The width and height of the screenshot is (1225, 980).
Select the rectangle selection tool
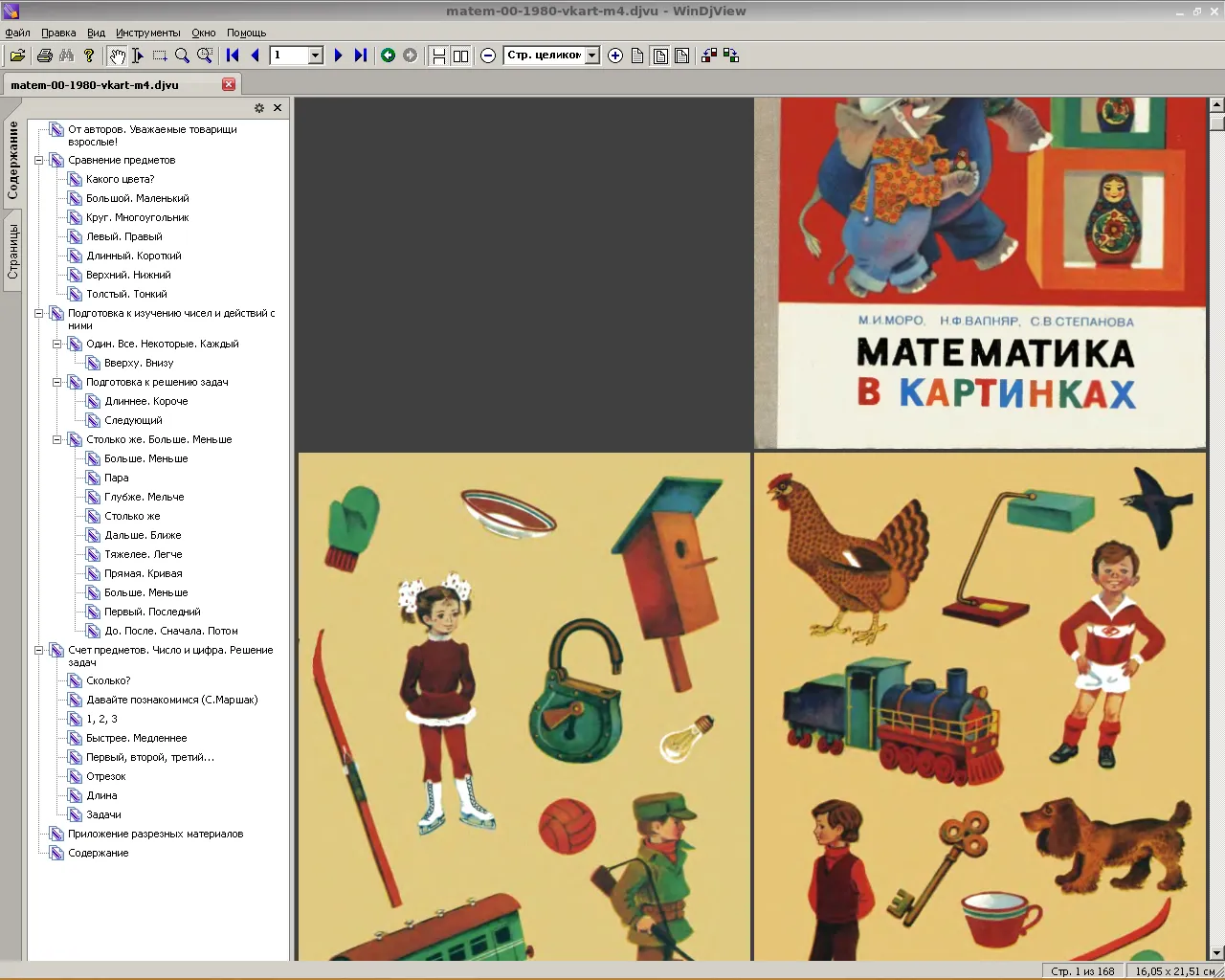coord(160,56)
